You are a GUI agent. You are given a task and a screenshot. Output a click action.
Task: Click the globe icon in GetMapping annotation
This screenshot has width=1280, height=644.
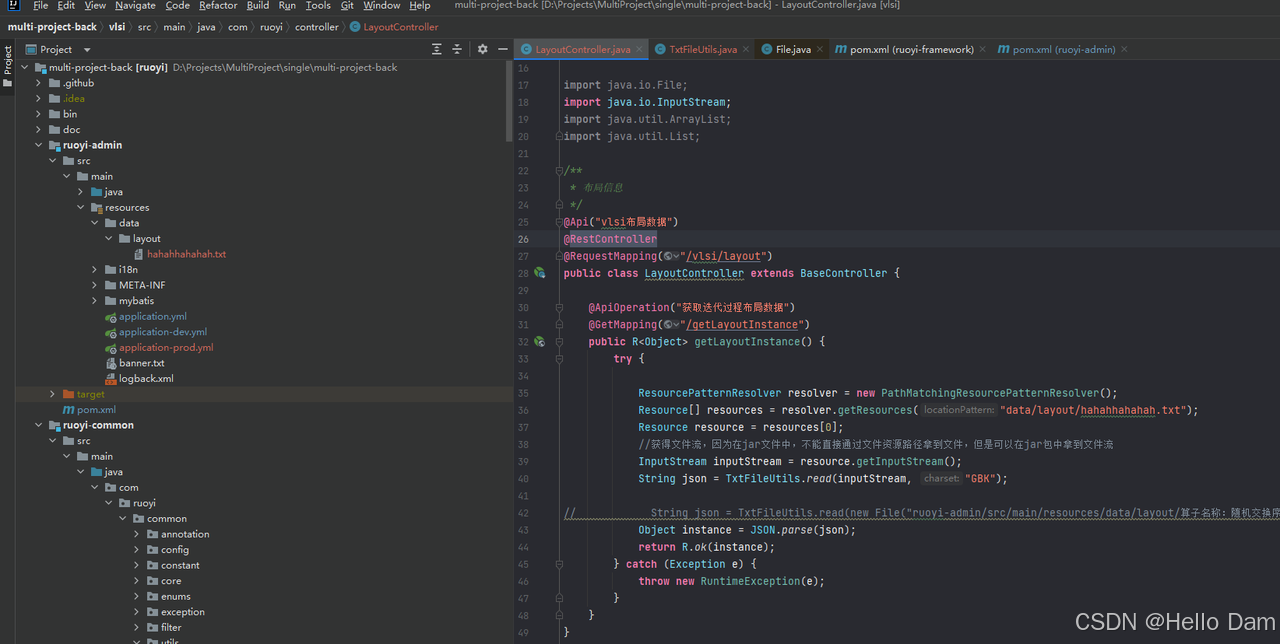[x=669, y=324]
